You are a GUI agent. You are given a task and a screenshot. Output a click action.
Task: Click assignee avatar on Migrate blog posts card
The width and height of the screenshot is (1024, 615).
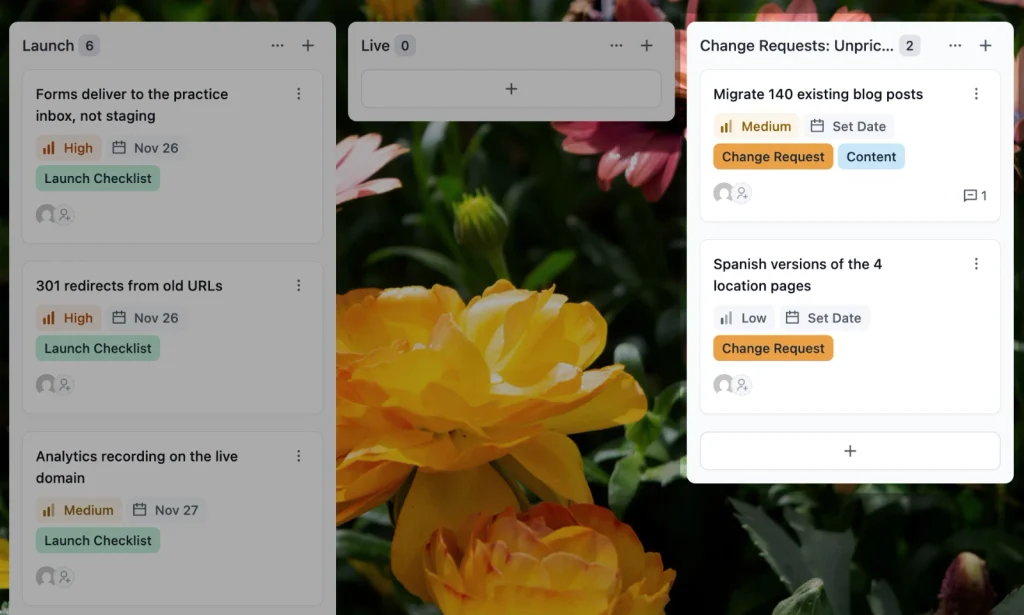[723, 193]
